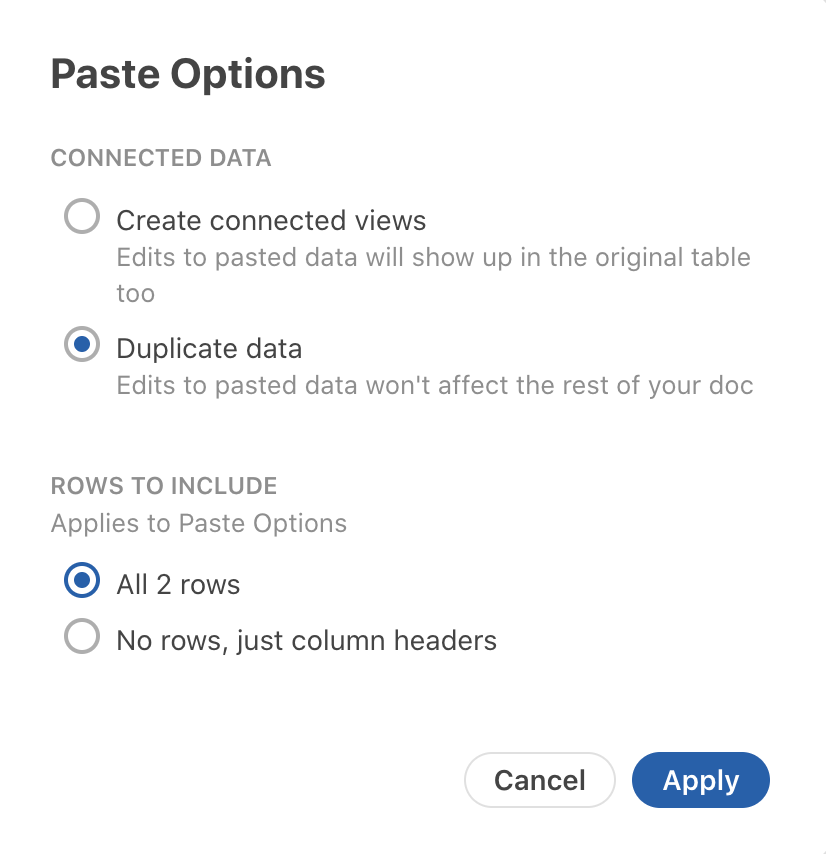Image resolution: width=826 pixels, height=854 pixels.
Task: Select No rows, just column headers radio
Action: coord(81,637)
